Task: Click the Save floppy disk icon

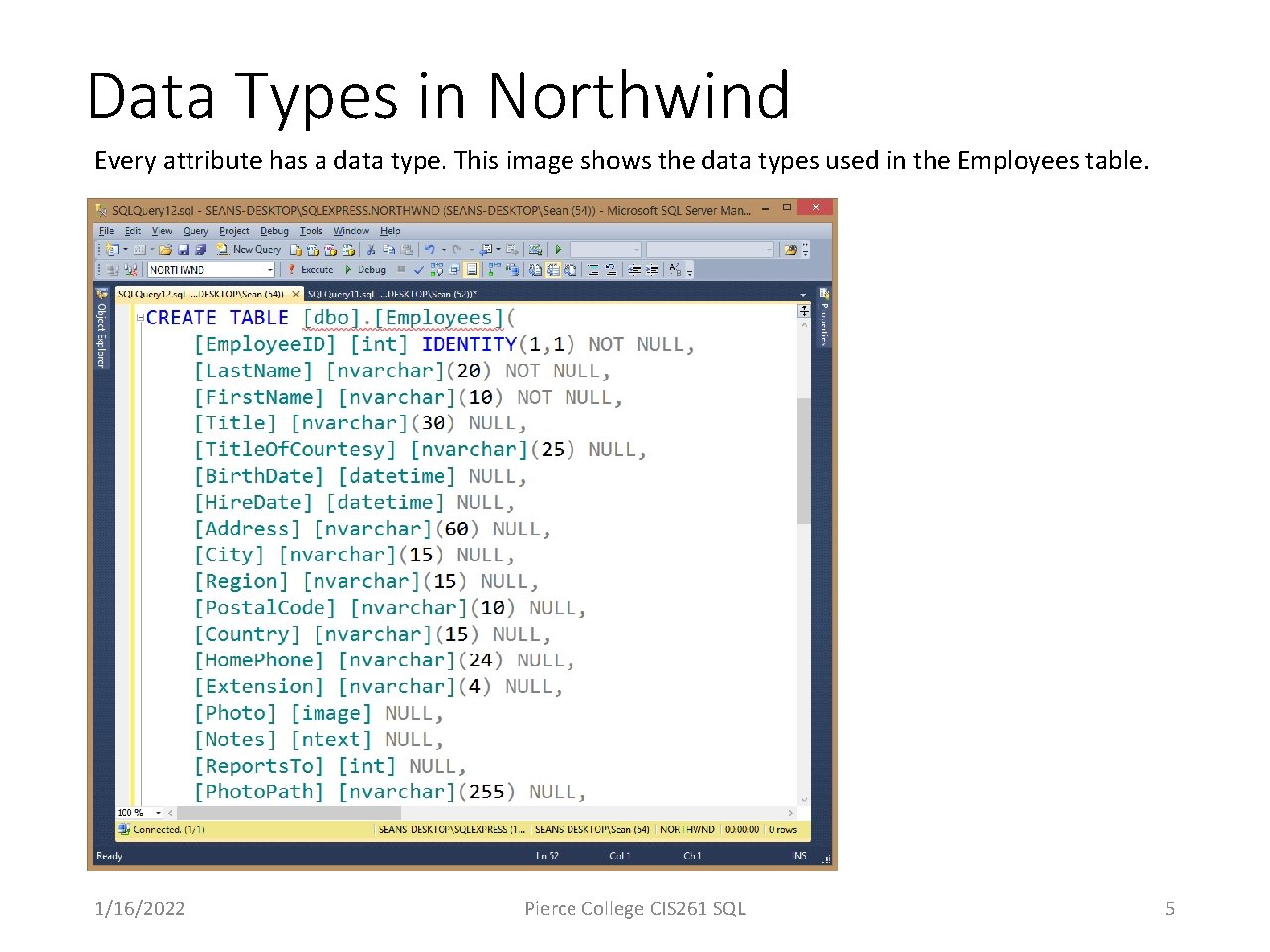Action: (x=183, y=250)
